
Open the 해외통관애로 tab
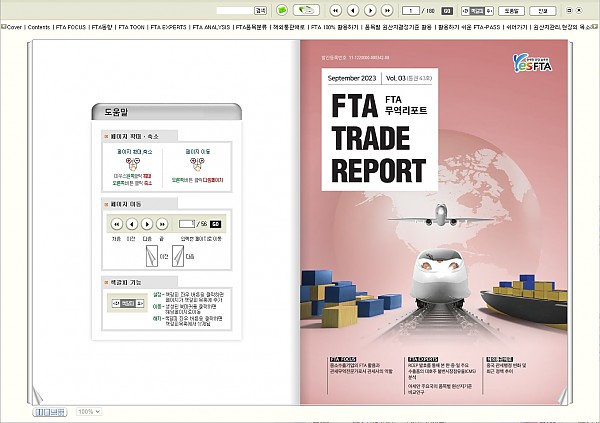289,27
